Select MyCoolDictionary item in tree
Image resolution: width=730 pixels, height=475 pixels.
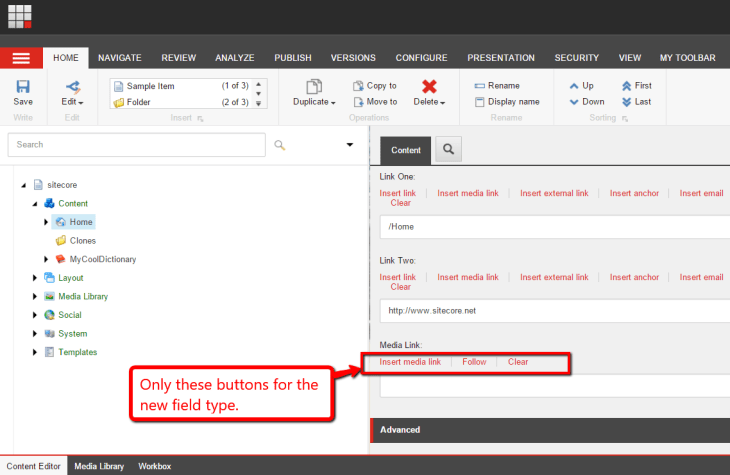(102, 259)
